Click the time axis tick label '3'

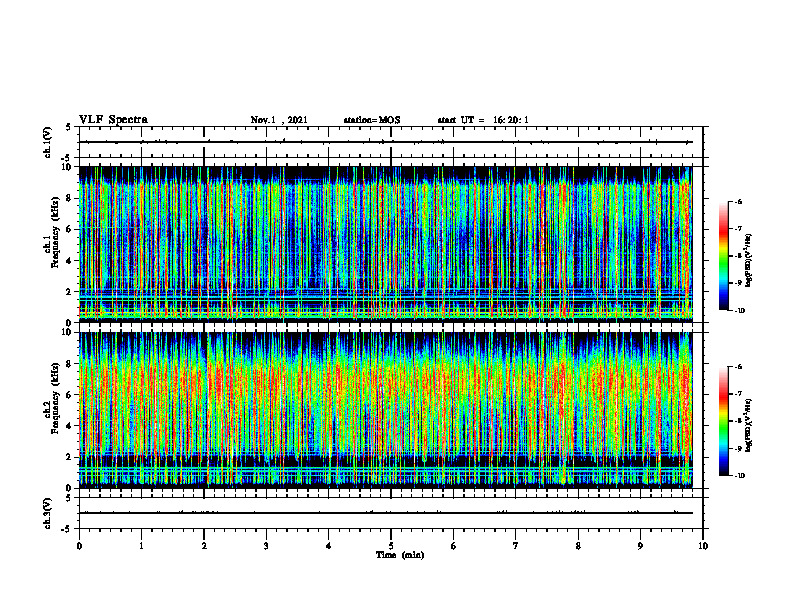click(266, 546)
